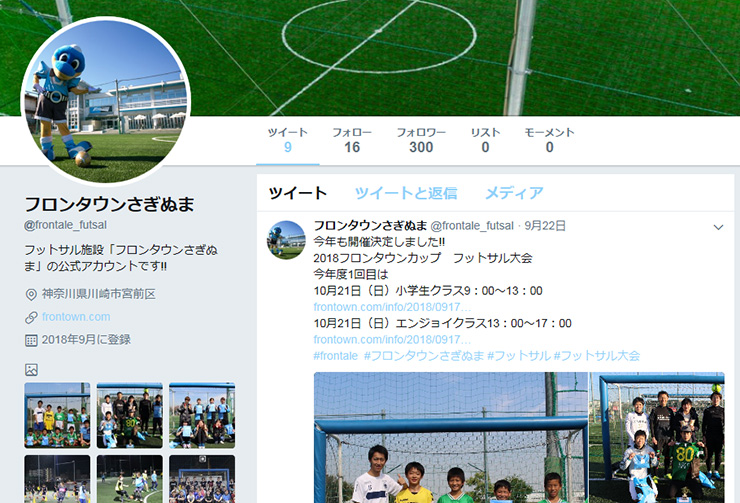
Task: View the リスト 0 stat
Action: click(x=485, y=140)
